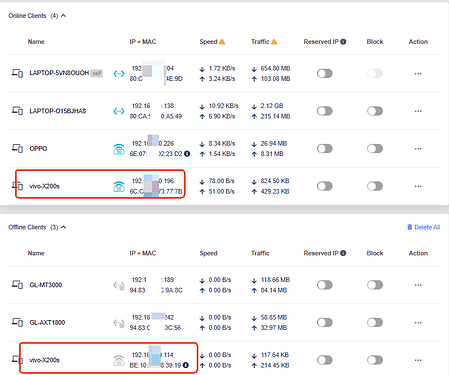Open action menu for OPPO
This screenshot has width=449, height=375.
(418, 149)
